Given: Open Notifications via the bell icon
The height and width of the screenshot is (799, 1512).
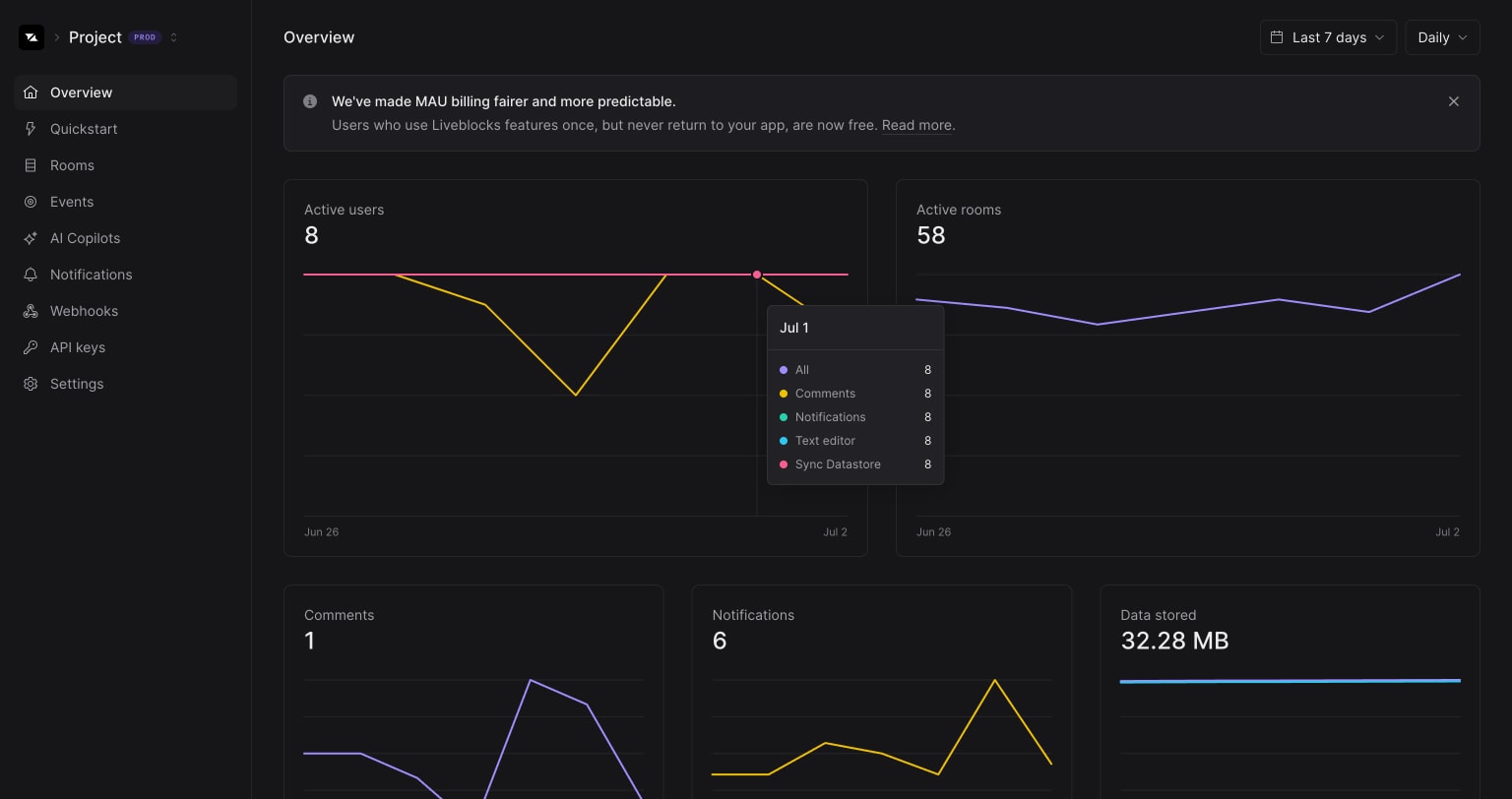Looking at the screenshot, I should pos(31,275).
